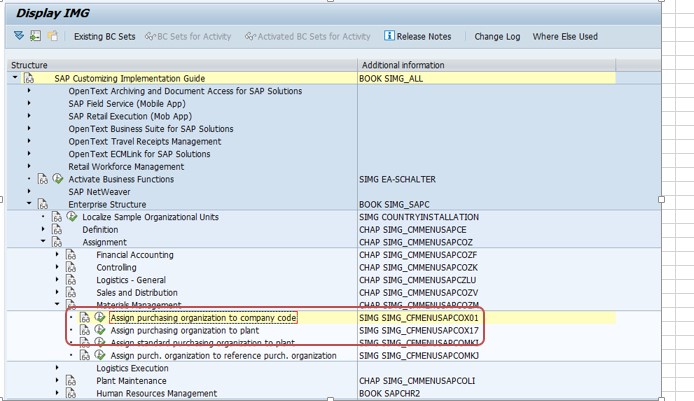Image resolution: width=694 pixels, height=401 pixels.
Task: Select Assign purchasing organization to plant row
Action: point(185,331)
